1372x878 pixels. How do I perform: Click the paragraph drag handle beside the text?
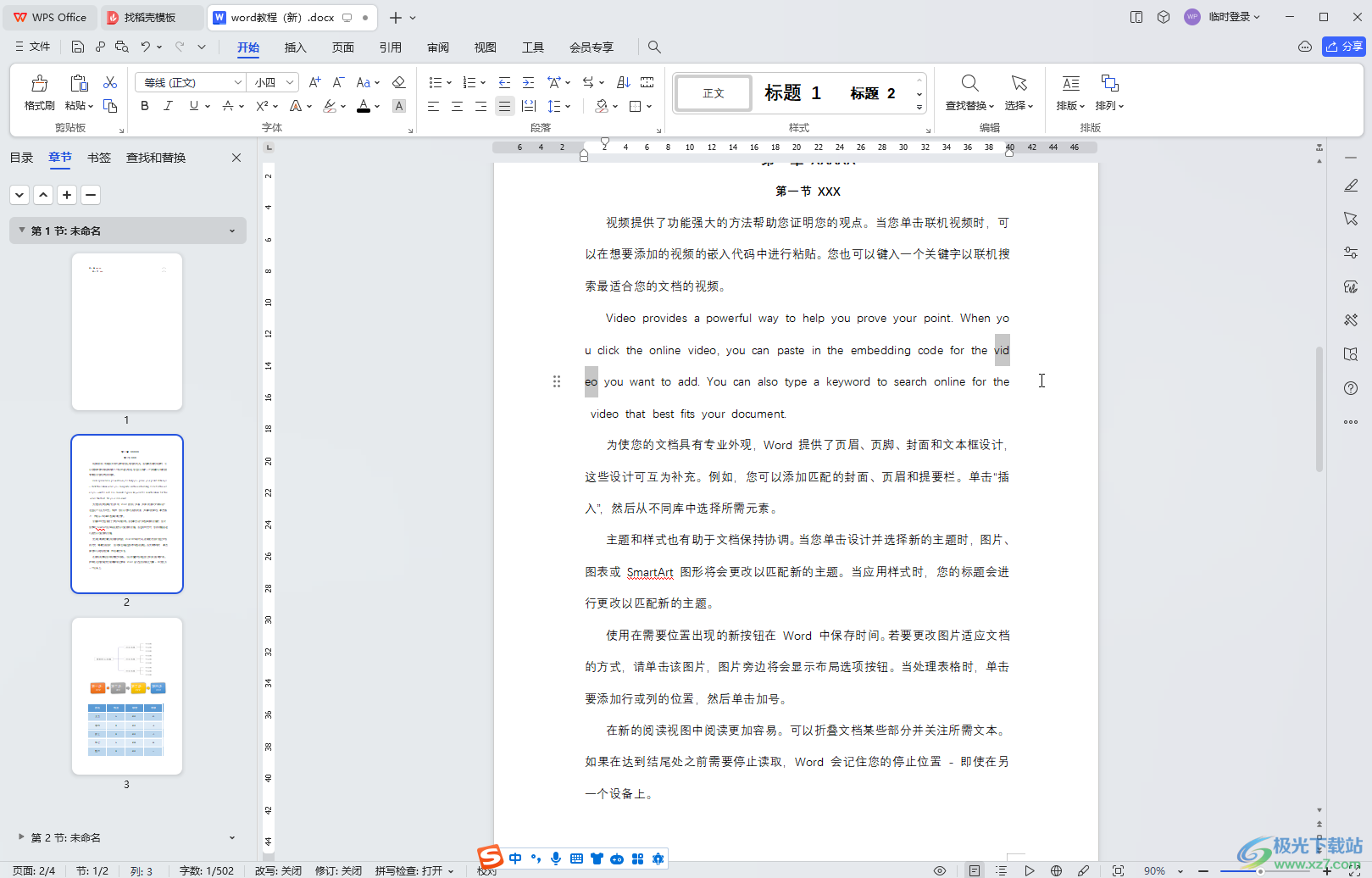(557, 381)
